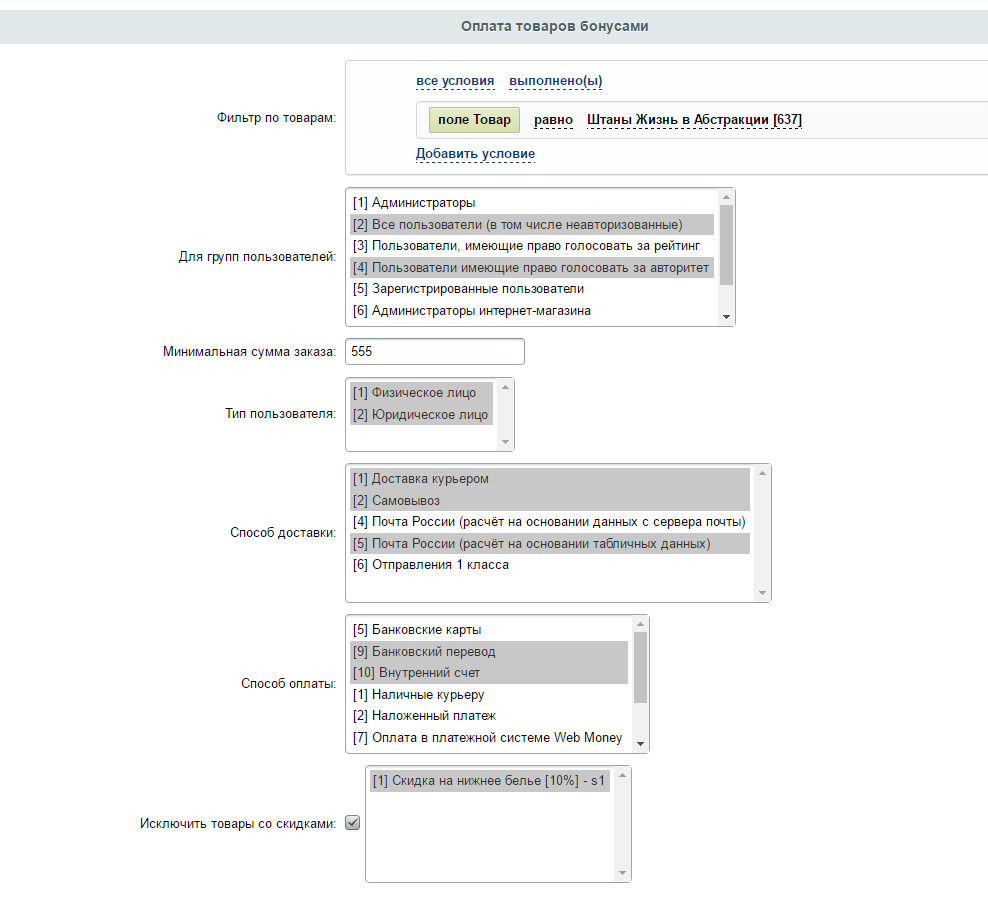Viewport: 988px width, 897px height.
Task: Open 'равно' comparison dropdown
Action: click(x=553, y=120)
